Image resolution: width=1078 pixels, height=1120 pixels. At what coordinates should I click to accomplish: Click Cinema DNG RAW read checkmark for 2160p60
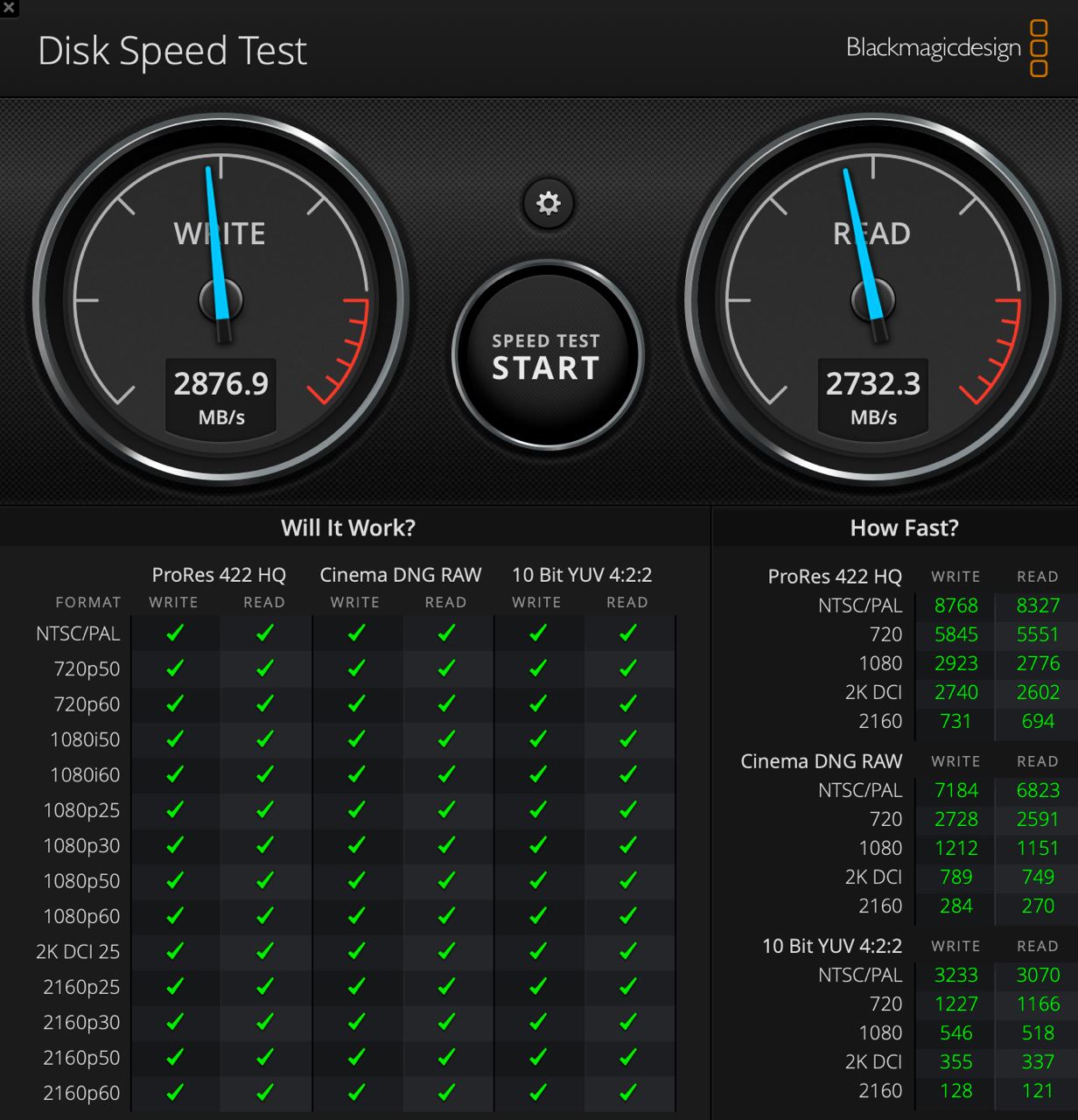[446, 1092]
